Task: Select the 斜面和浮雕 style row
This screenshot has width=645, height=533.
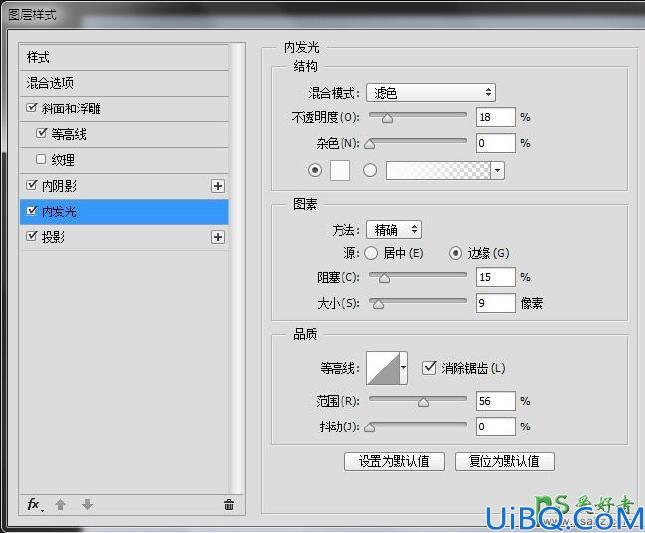Action: (124, 109)
